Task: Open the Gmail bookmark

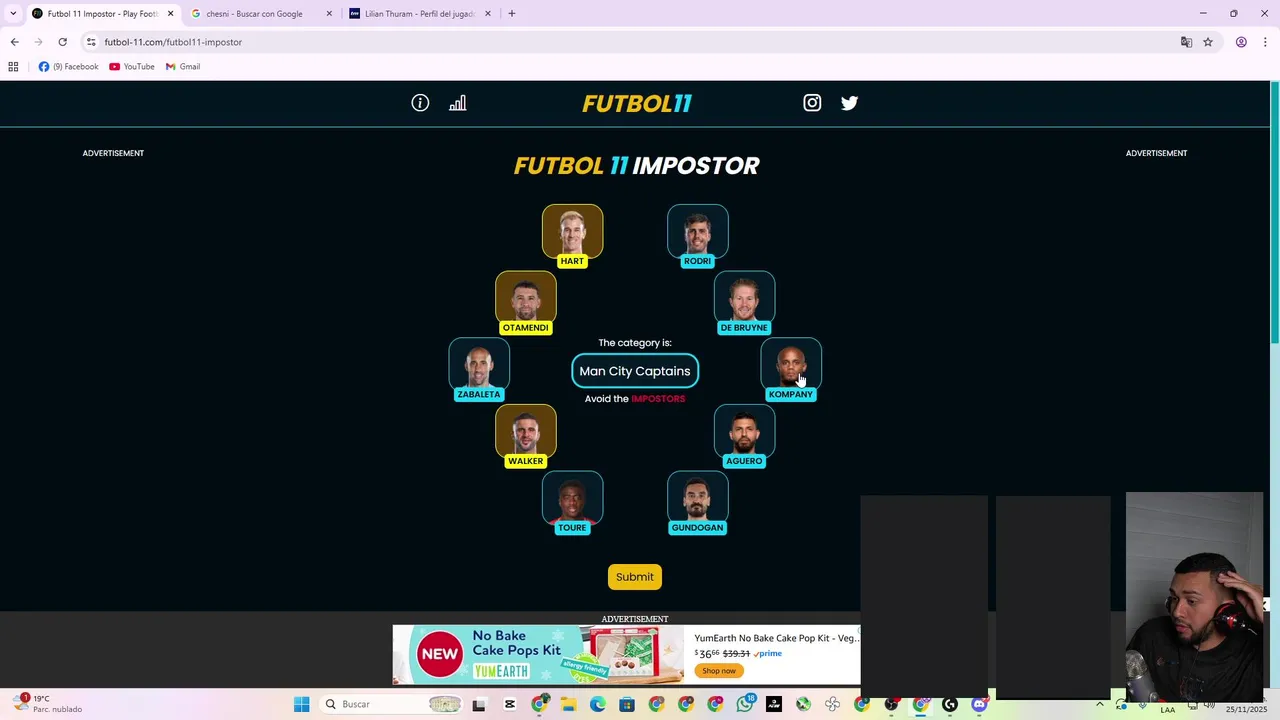Action: click(183, 67)
